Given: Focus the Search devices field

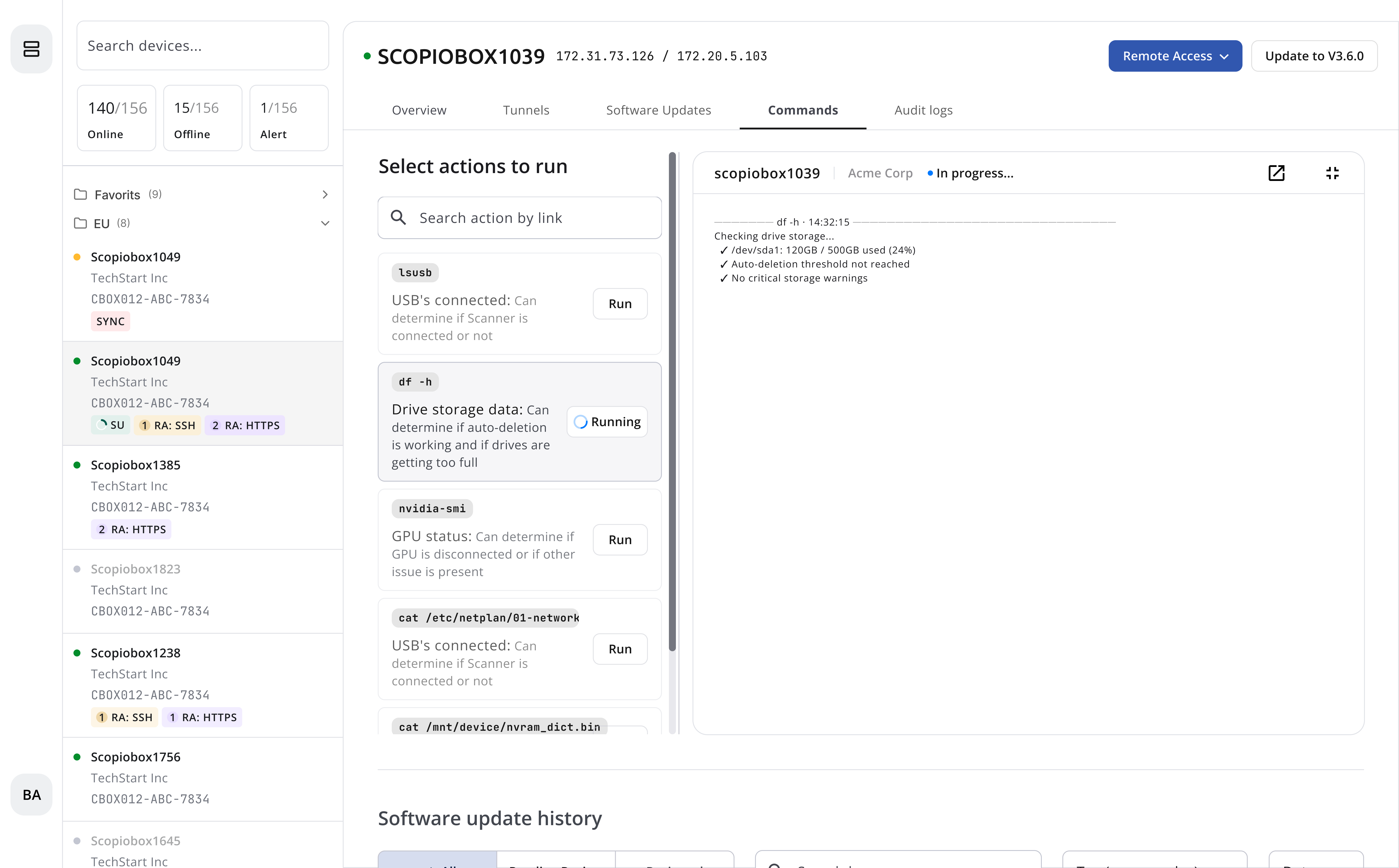Looking at the screenshot, I should [203, 45].
